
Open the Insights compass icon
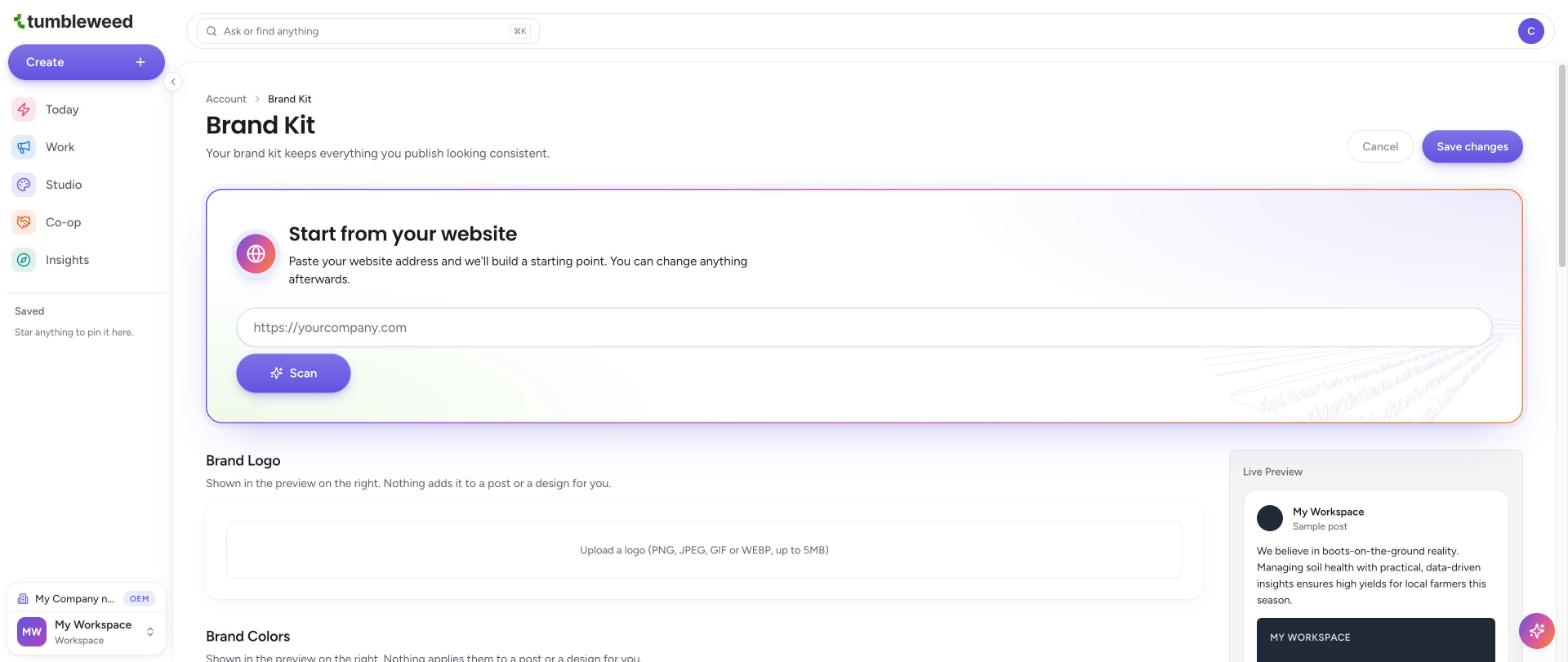(x=24, y=260)
